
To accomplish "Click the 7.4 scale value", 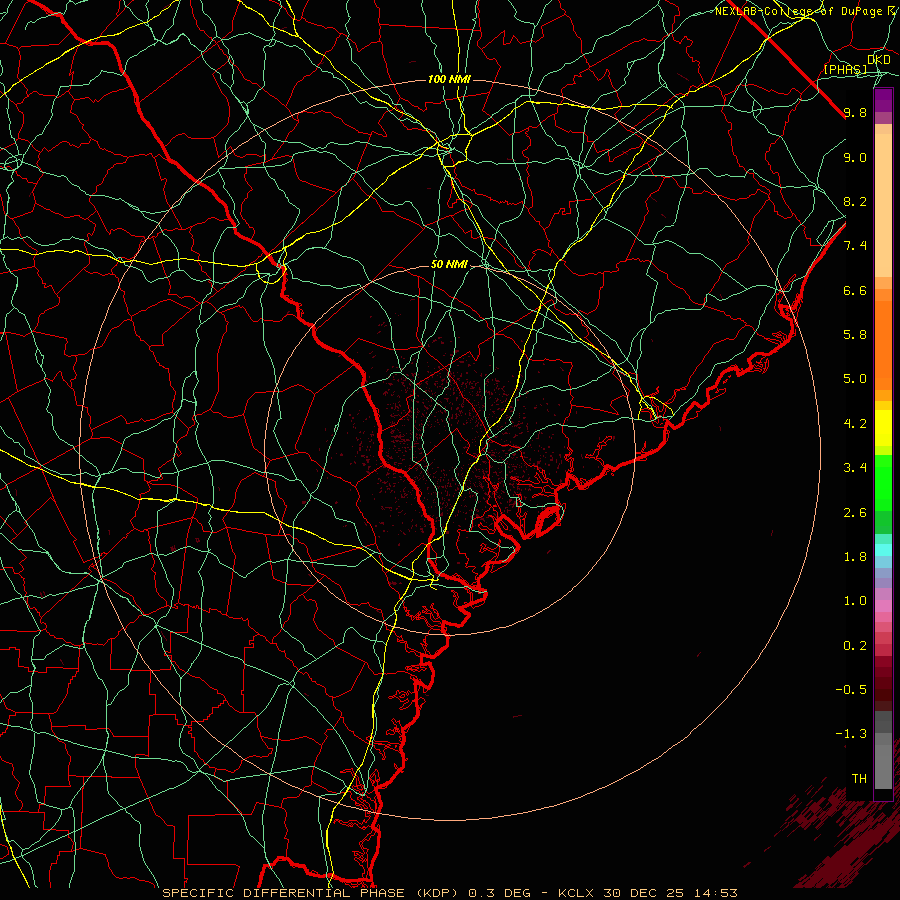I will (x=855, y=246).
